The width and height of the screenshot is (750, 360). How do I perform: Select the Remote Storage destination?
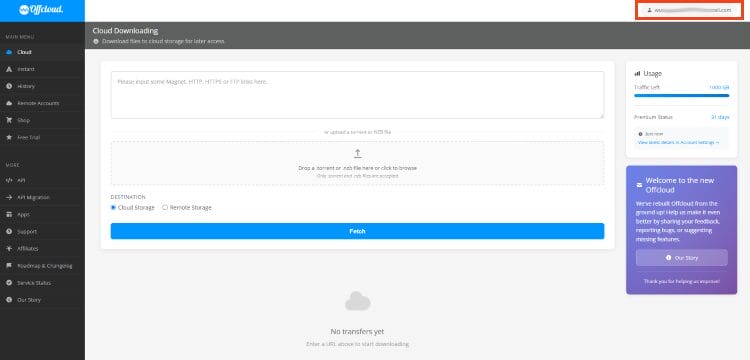[187, 208]
